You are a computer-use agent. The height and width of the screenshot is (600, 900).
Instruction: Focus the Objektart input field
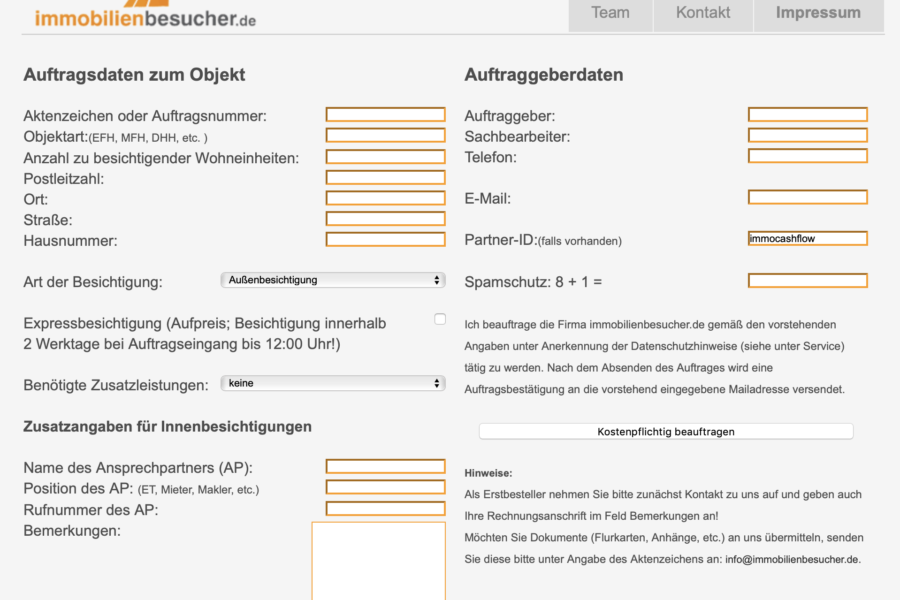point(385,135)
